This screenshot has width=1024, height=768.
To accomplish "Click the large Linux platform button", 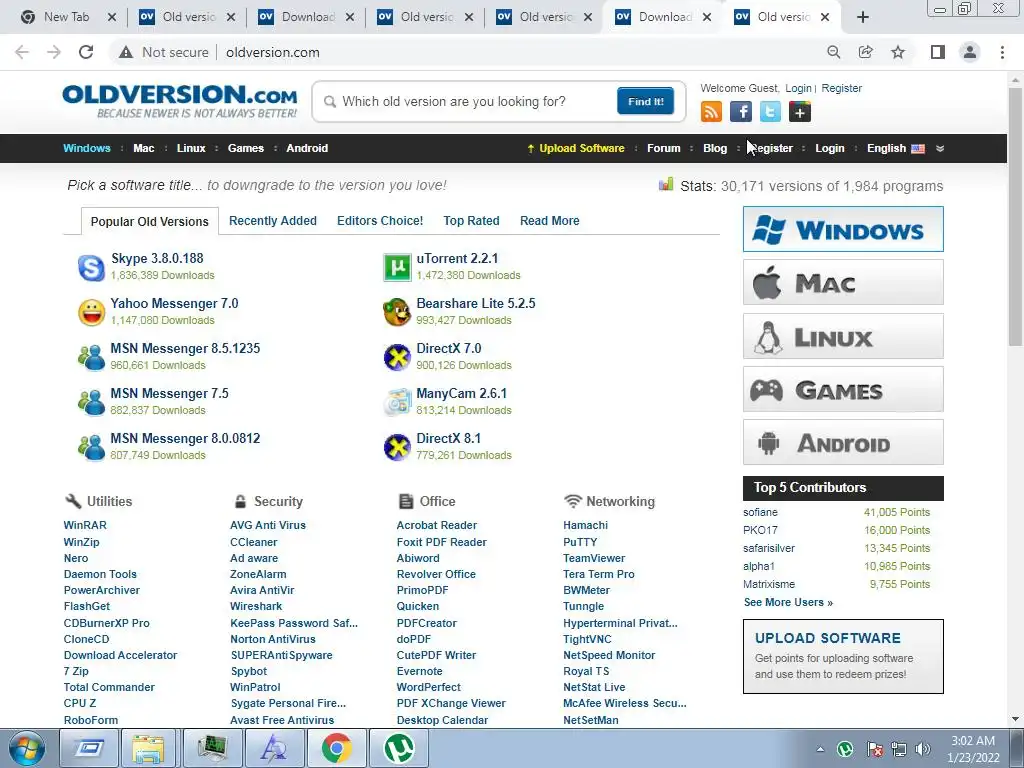I will [843, 336].
